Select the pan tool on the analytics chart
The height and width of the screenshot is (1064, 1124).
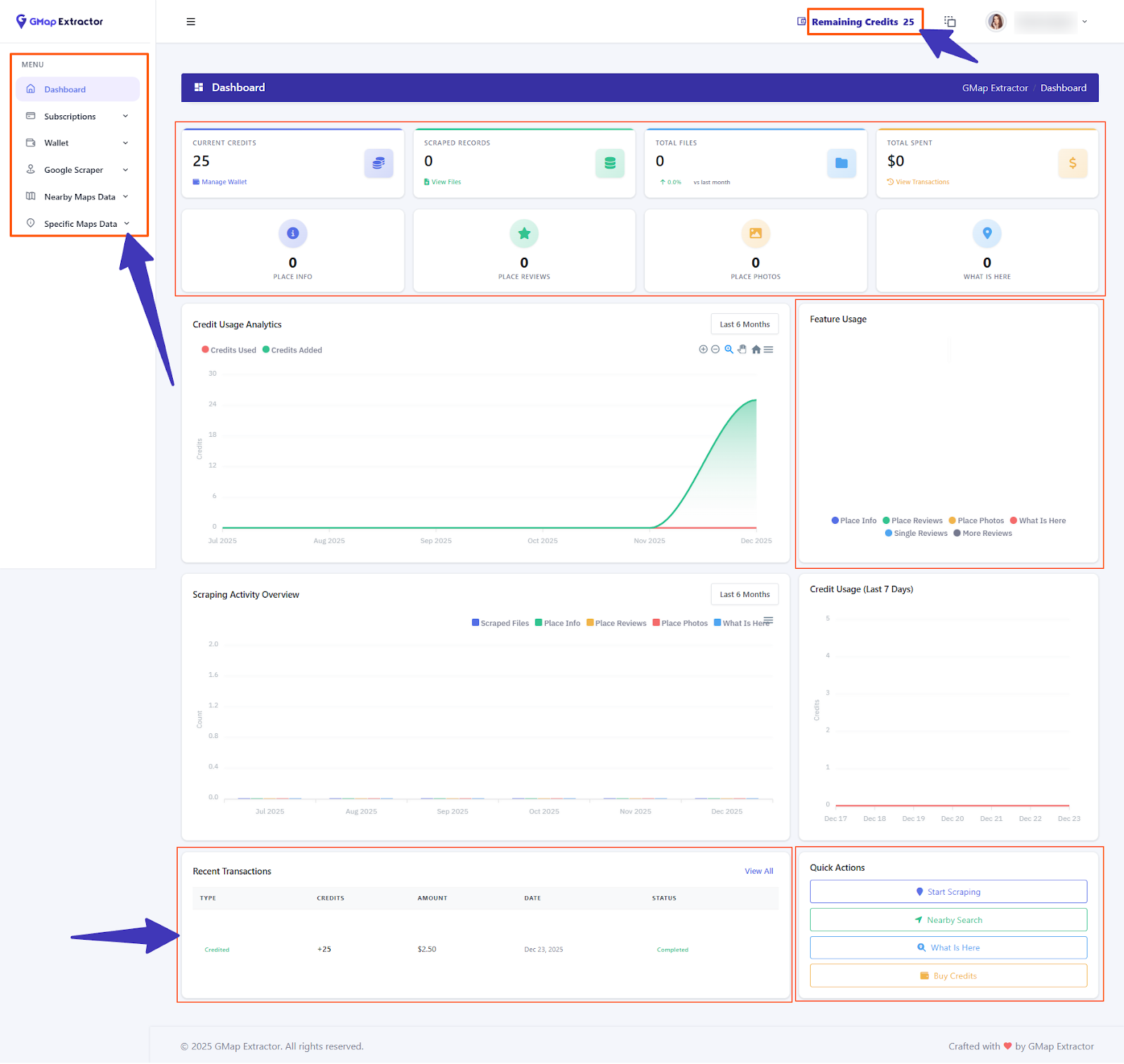[742, 349]
